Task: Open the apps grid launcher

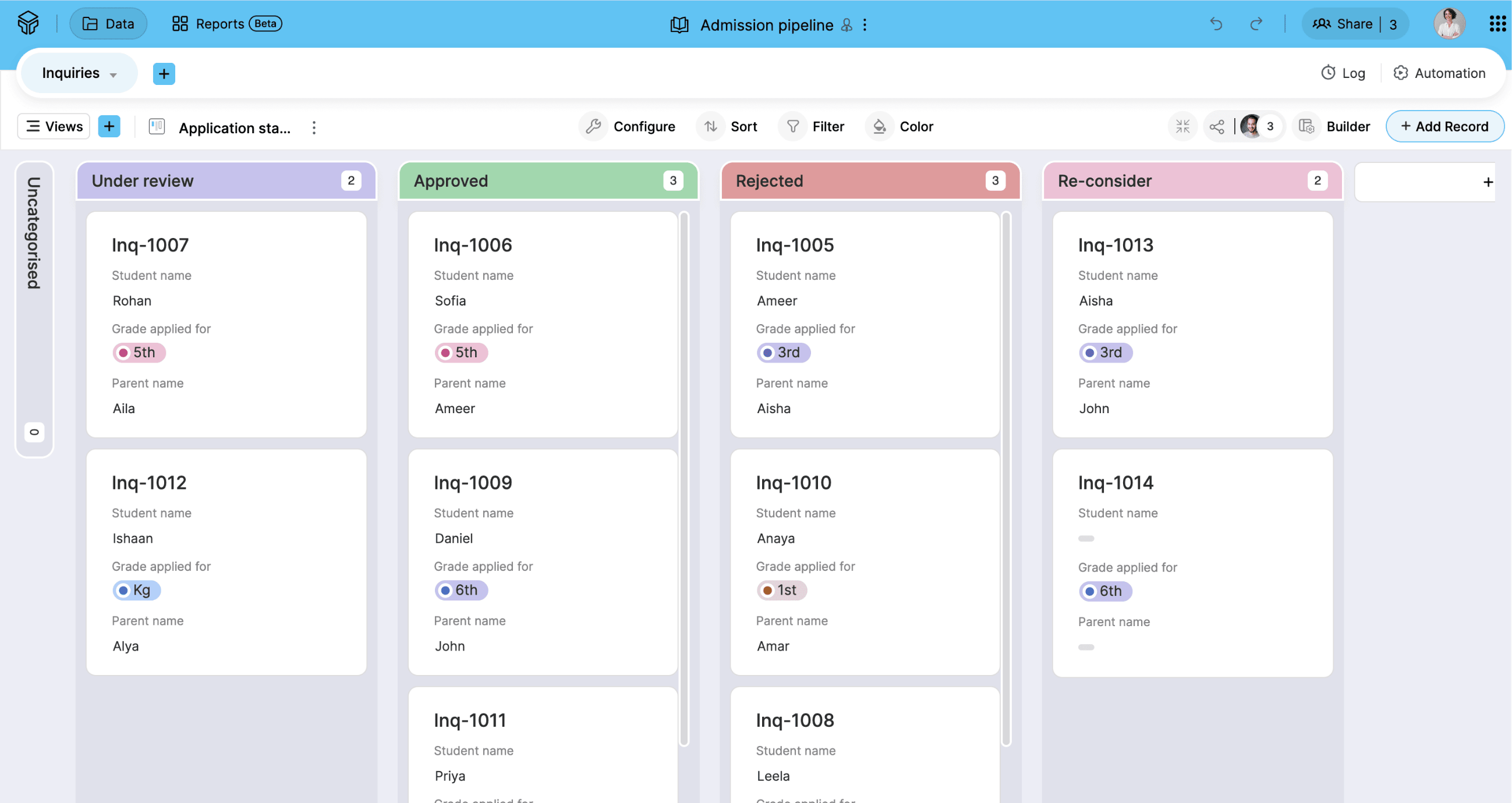Action: pyautogui.click(x=1497, y=23)
